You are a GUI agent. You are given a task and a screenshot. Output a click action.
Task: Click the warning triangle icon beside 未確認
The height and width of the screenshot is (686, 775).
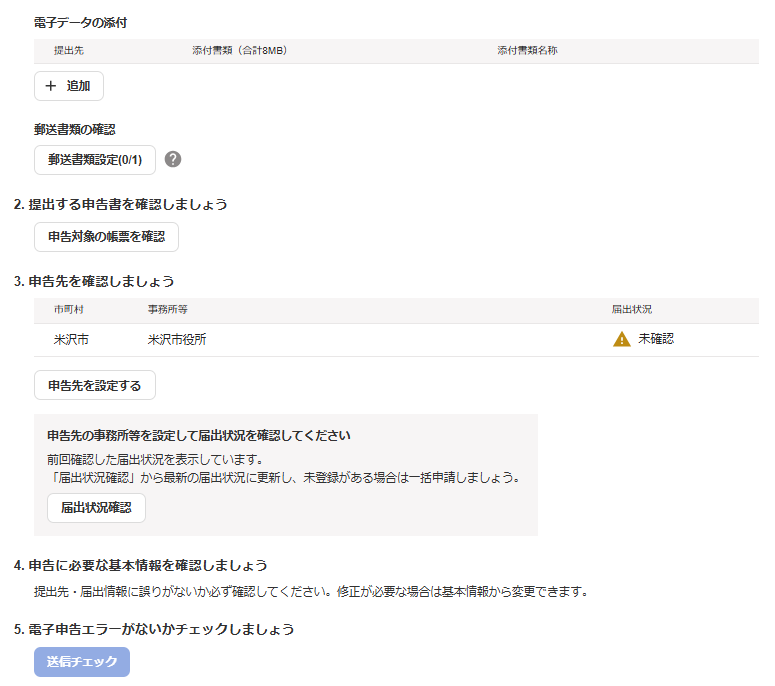[x=622, y=340]
